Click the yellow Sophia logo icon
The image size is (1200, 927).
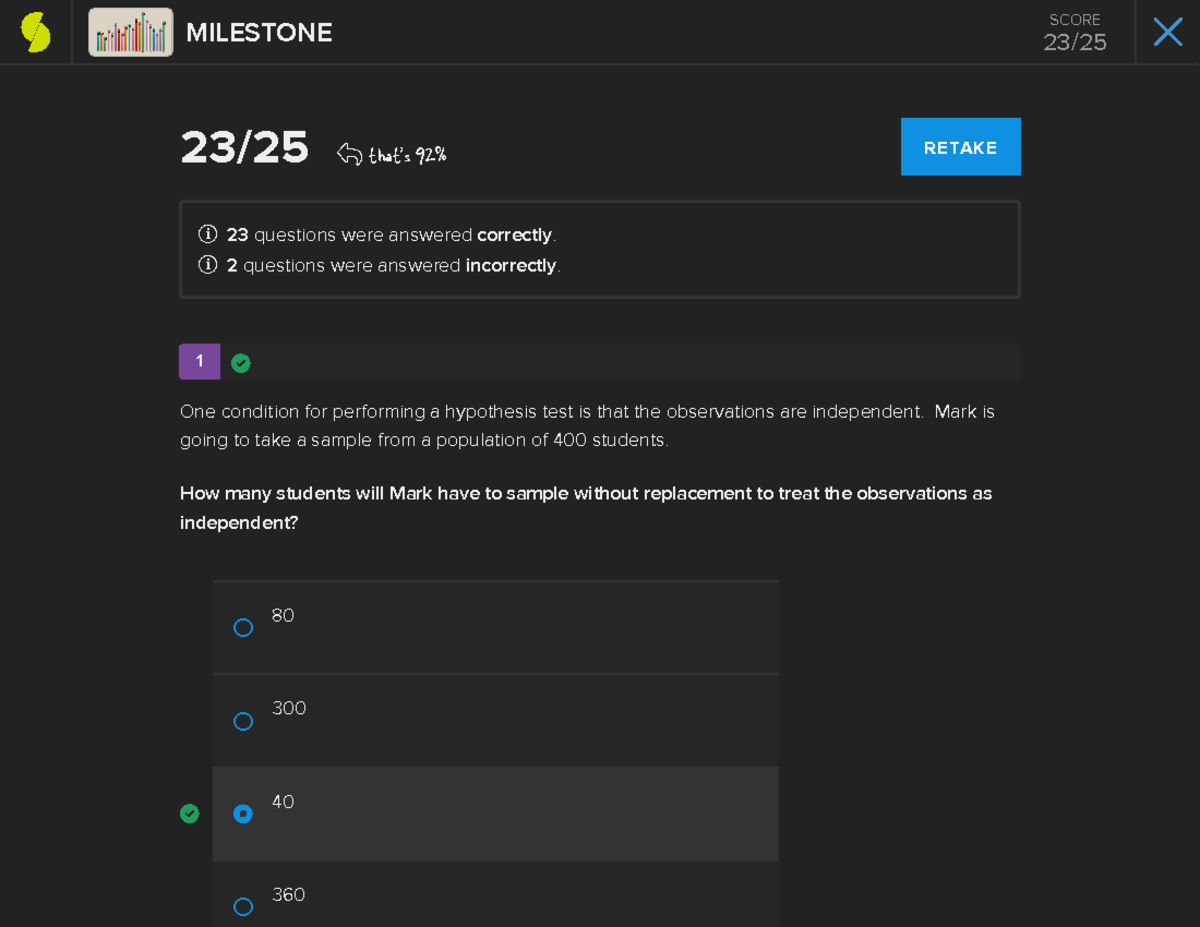pyautogui.click(x=36, y=32)
